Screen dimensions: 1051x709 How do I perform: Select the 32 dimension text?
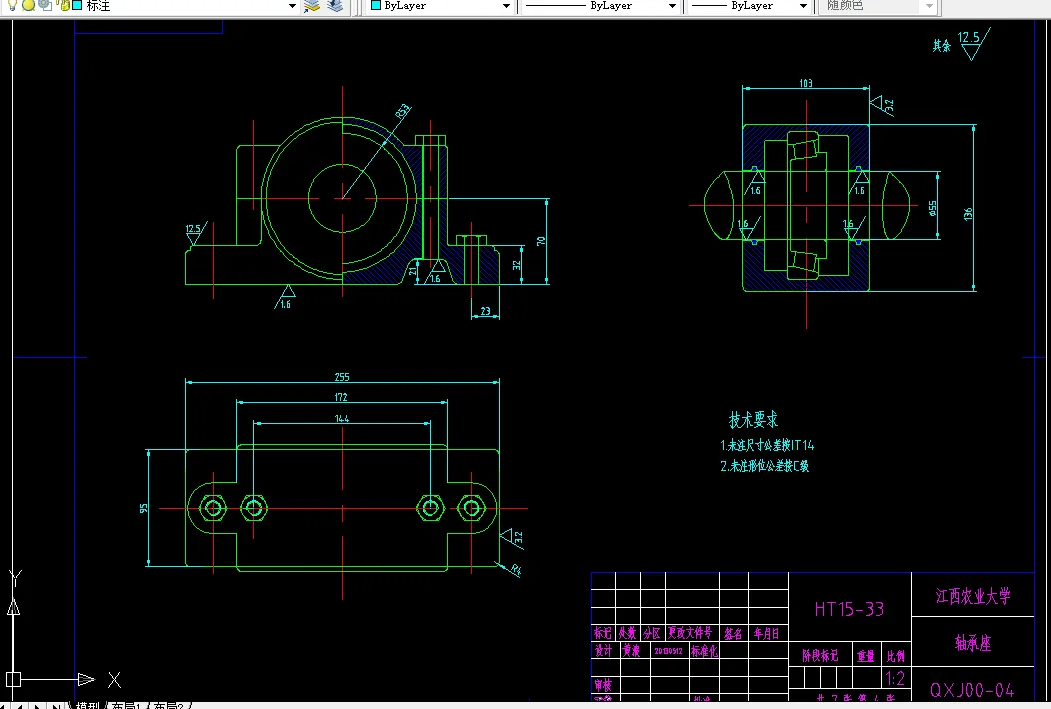click(517, 265)
